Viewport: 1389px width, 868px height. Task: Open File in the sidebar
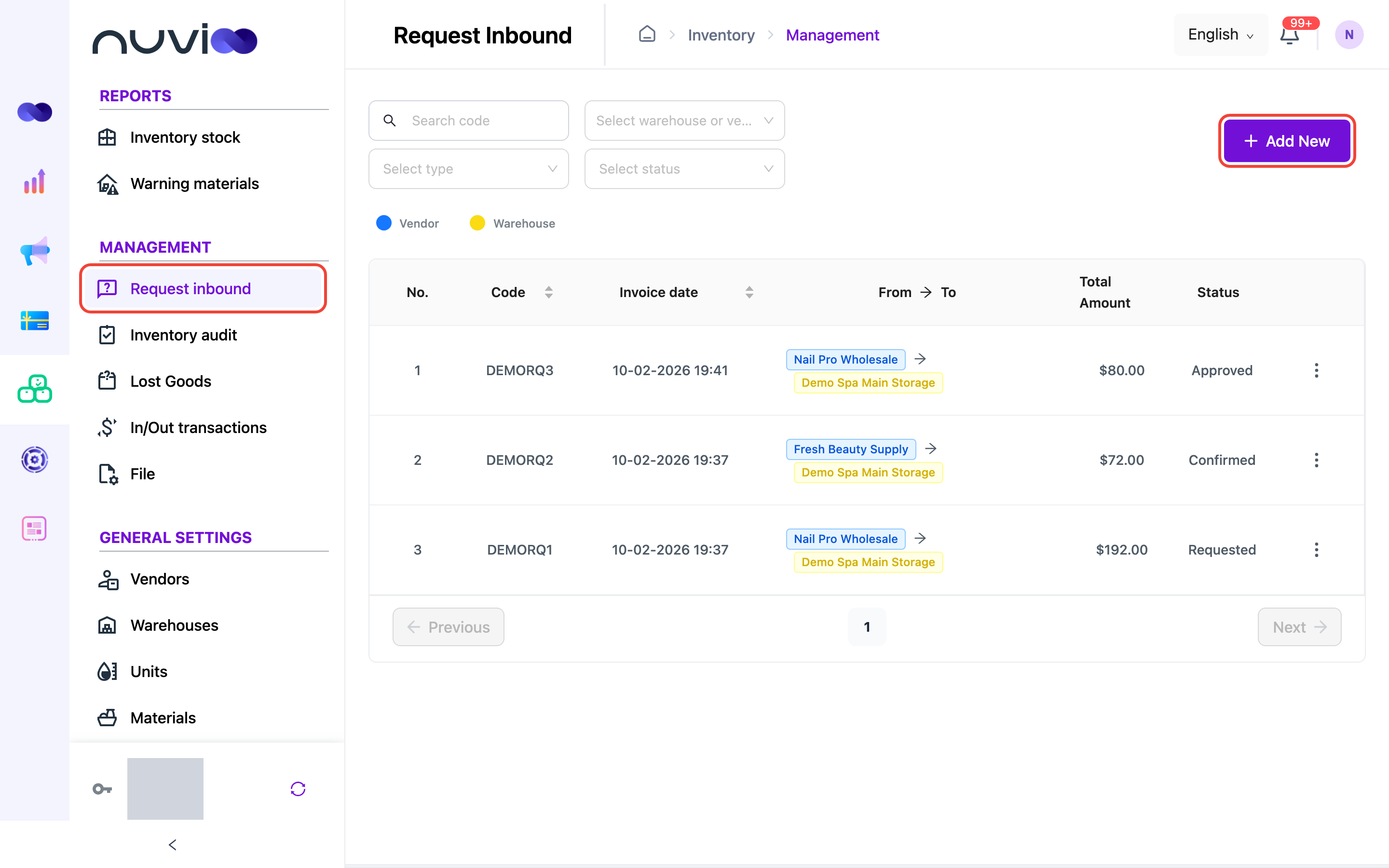point(142,474)
